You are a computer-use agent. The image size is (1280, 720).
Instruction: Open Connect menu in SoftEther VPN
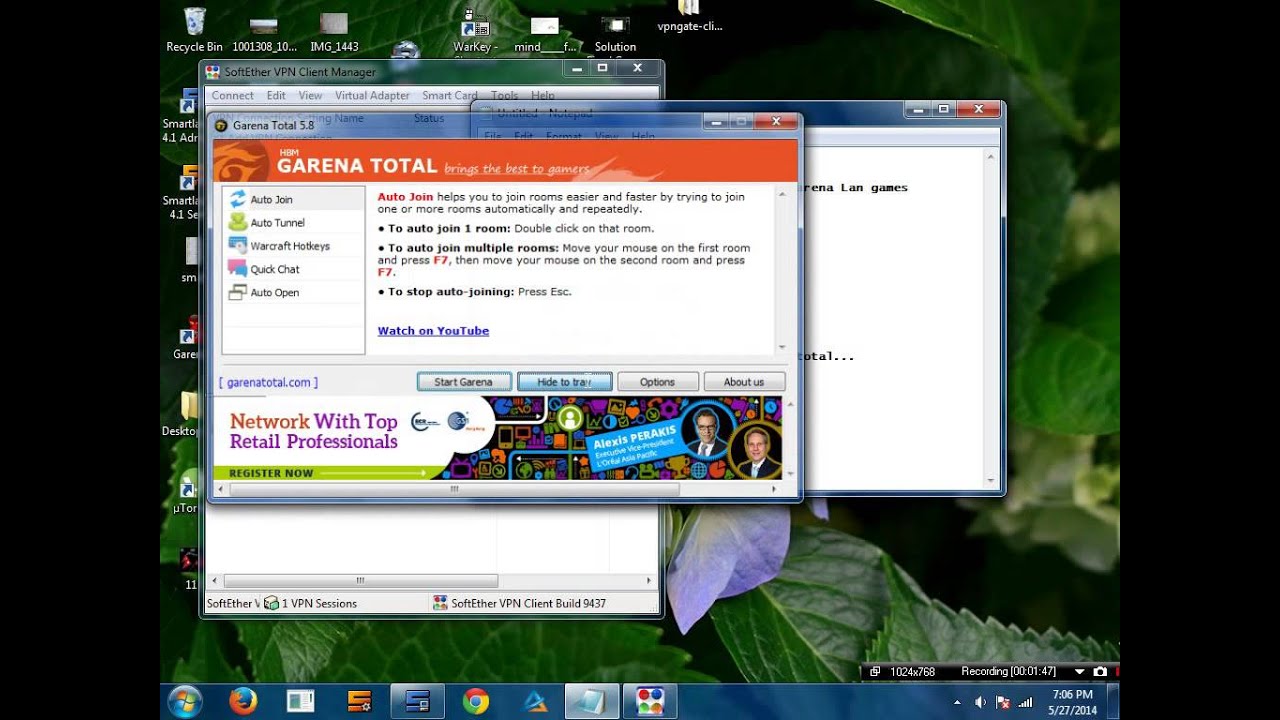point(233,96)
